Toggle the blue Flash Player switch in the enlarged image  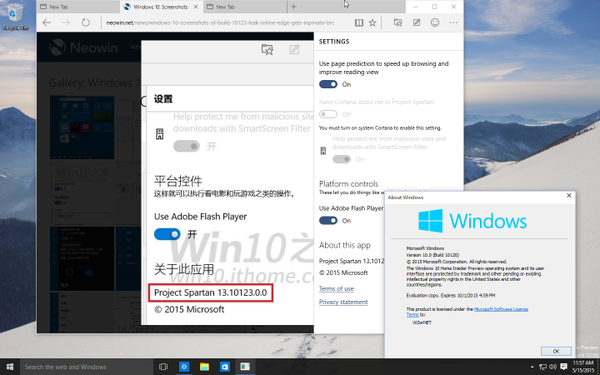point(167,234)
